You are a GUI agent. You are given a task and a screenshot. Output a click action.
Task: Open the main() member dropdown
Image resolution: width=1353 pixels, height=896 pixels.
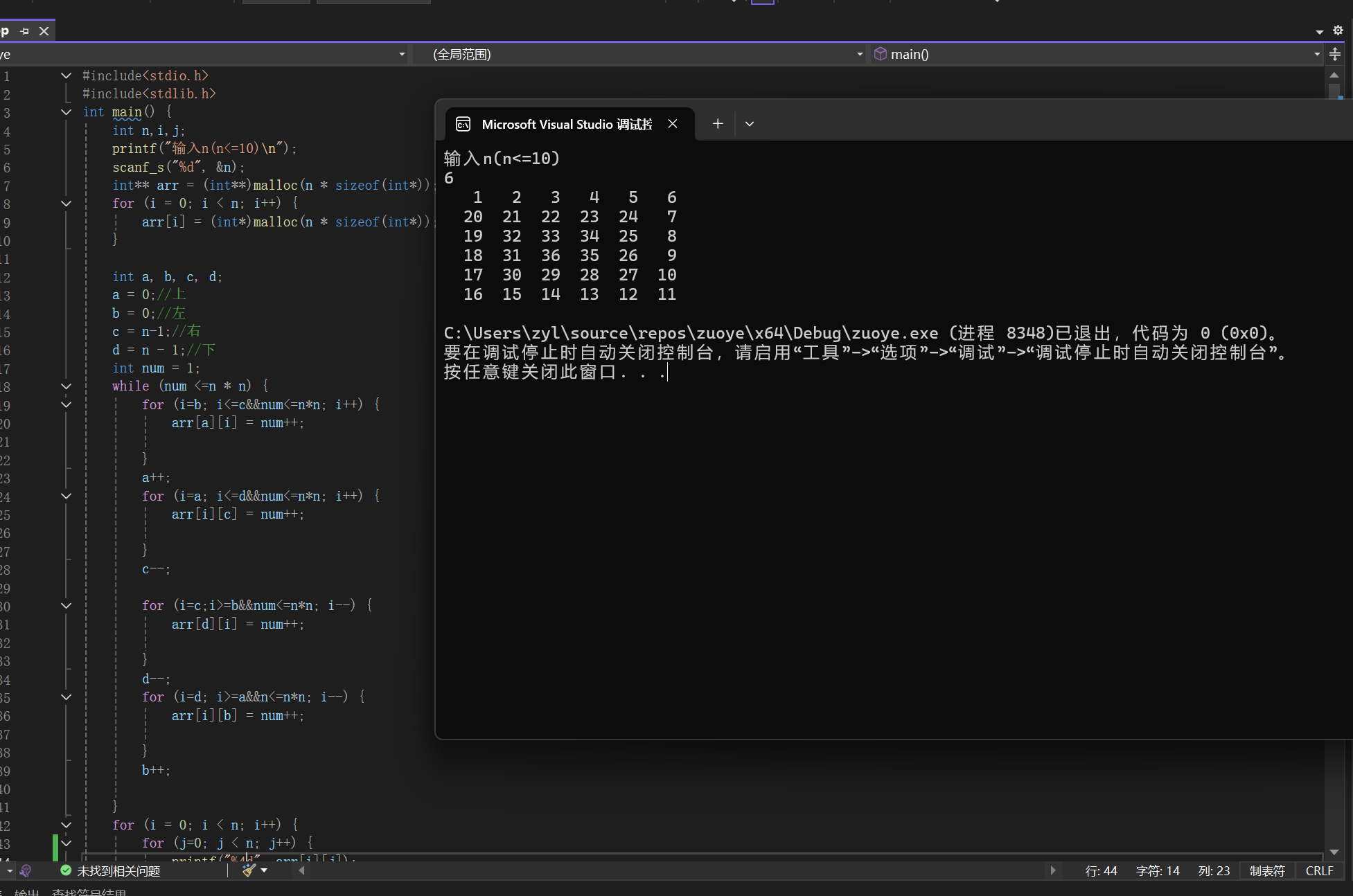point(1316,54)
